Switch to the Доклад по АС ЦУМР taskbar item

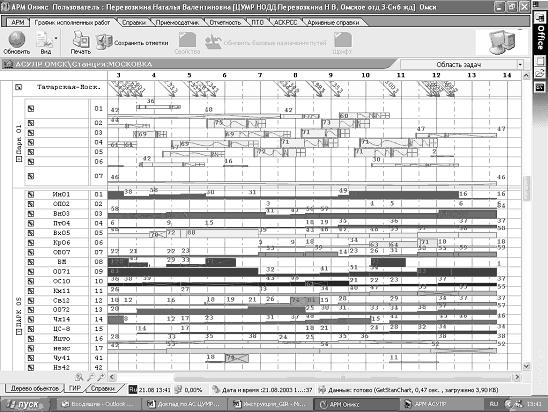click(x=185, y=404)
